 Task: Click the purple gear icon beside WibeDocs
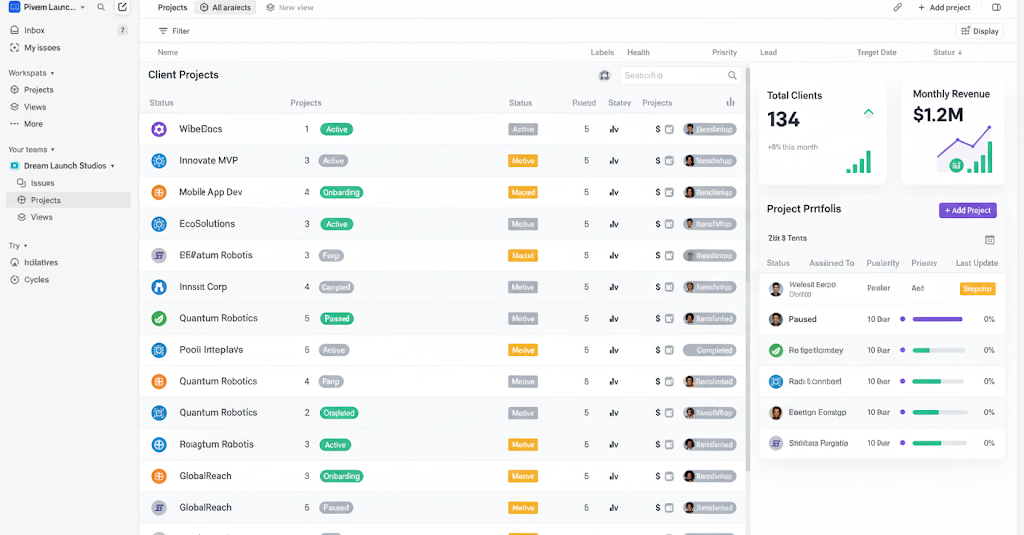click(158, 129)
